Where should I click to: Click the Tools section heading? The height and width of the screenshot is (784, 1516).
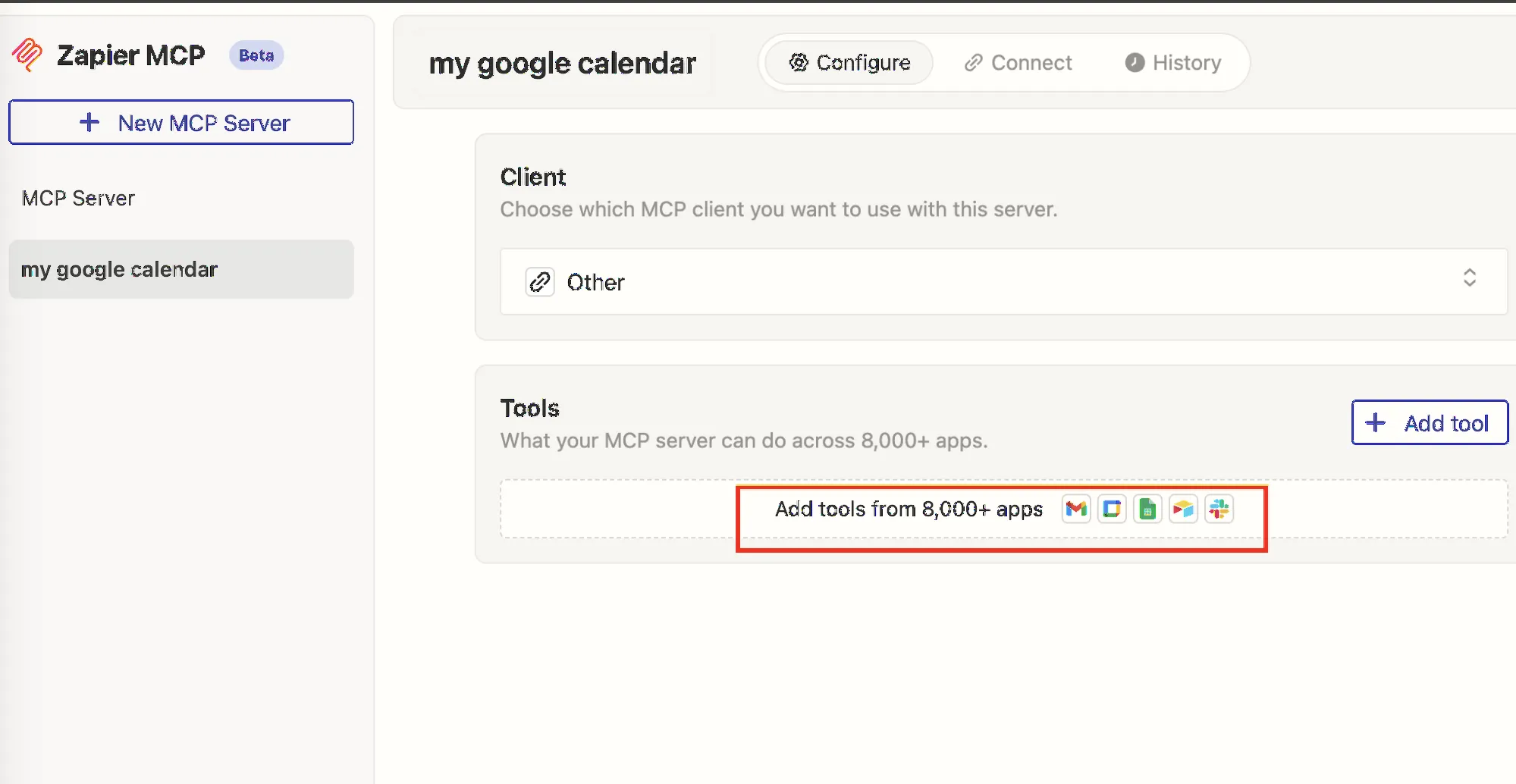click(x=529, y=408)
